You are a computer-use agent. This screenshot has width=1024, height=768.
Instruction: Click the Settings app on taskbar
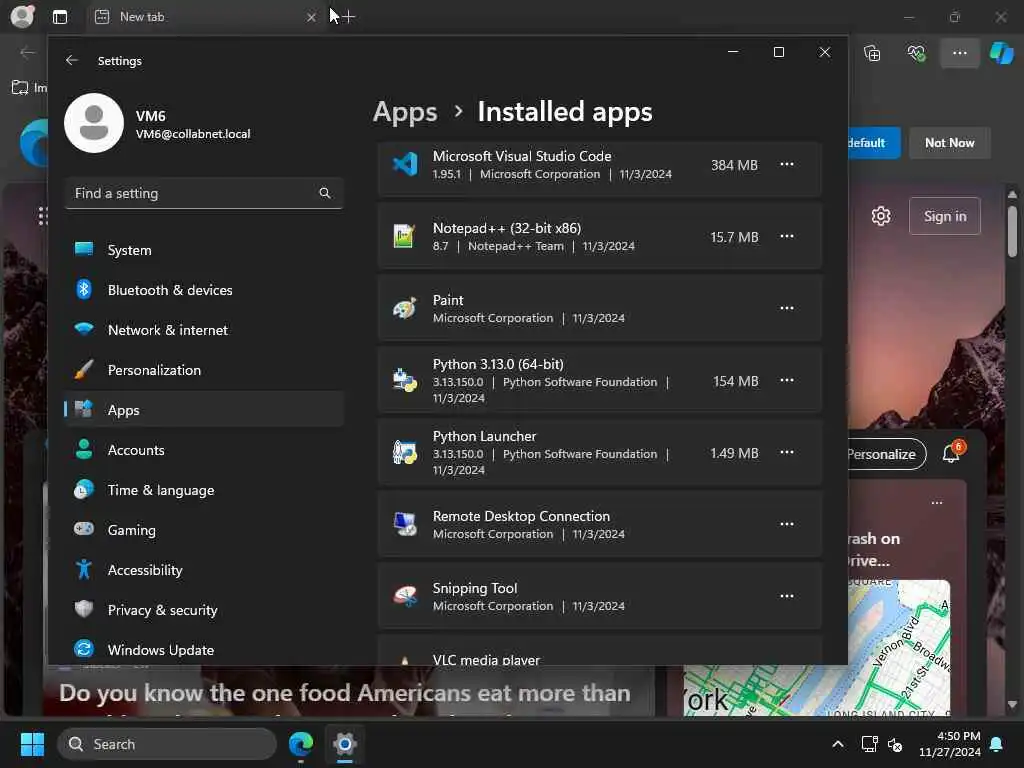click(x=345, y=744)
